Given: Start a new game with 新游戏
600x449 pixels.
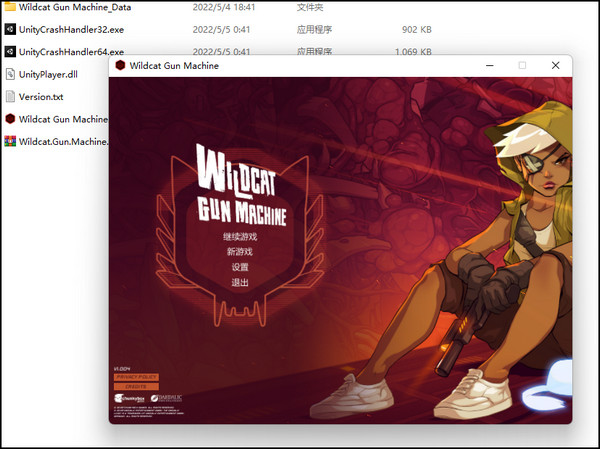Looking at the screenshot, I should [x=240, y=251].
